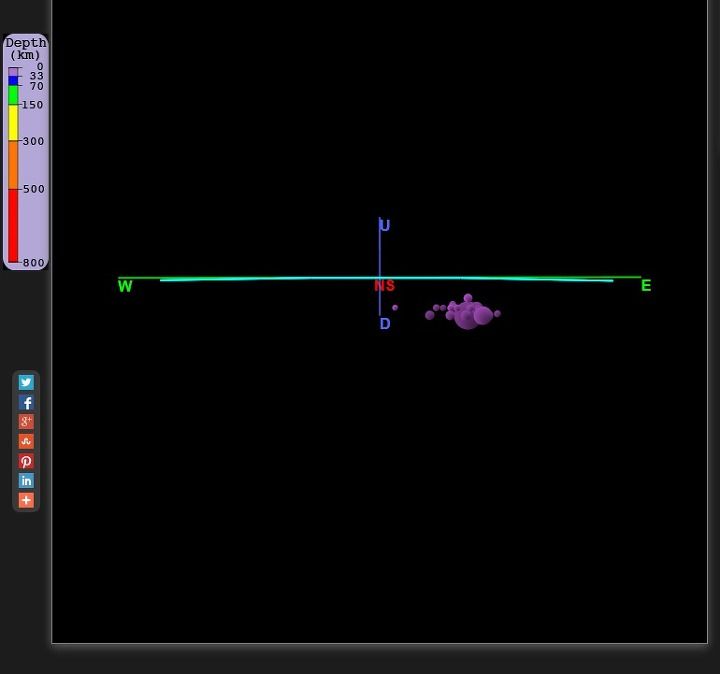Click the Depth (km) legend title
The image size is (720, 674).
tap(26, 49)
